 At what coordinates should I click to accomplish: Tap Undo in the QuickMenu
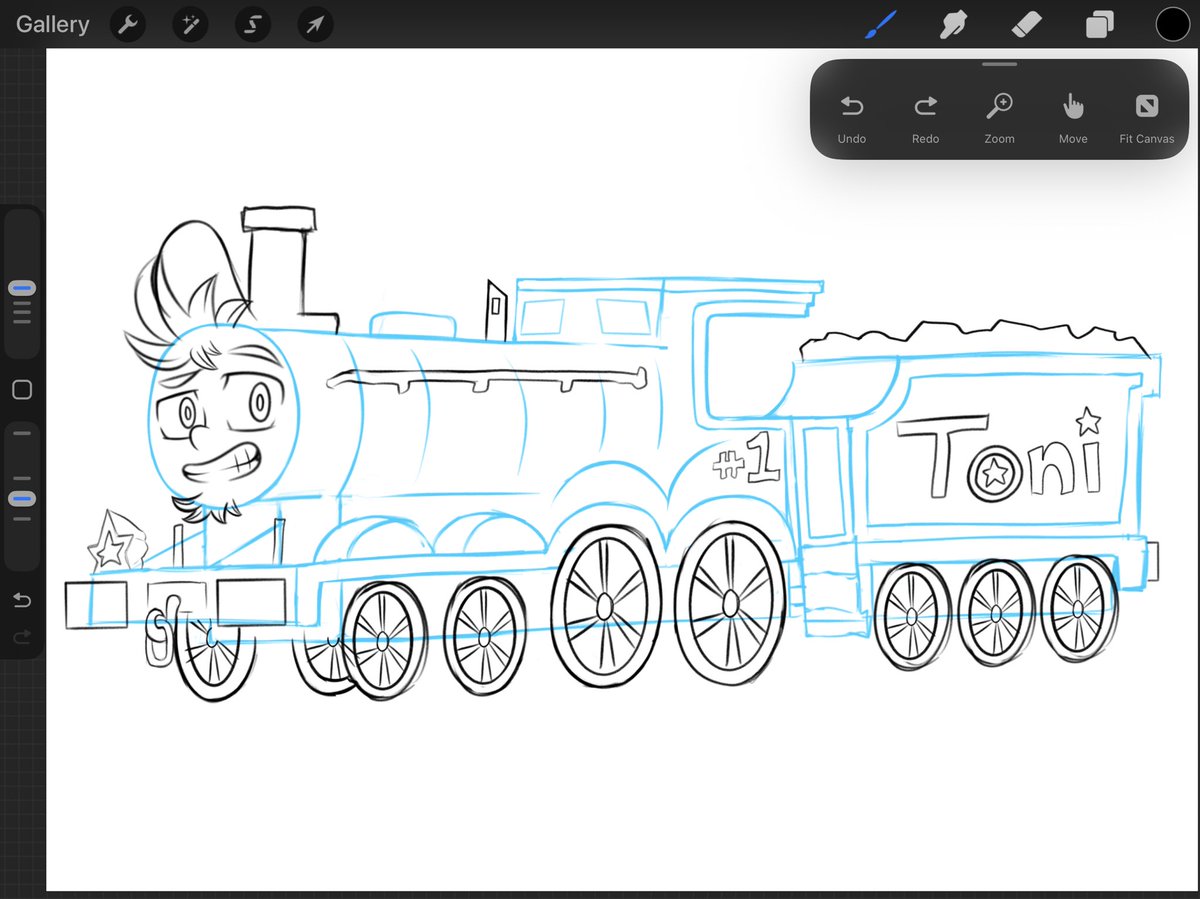[852, 119]
